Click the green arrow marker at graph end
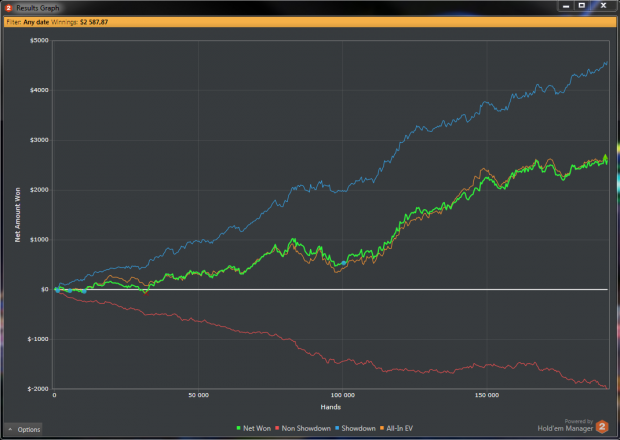 pyautogui.click(x=605, y=157)
